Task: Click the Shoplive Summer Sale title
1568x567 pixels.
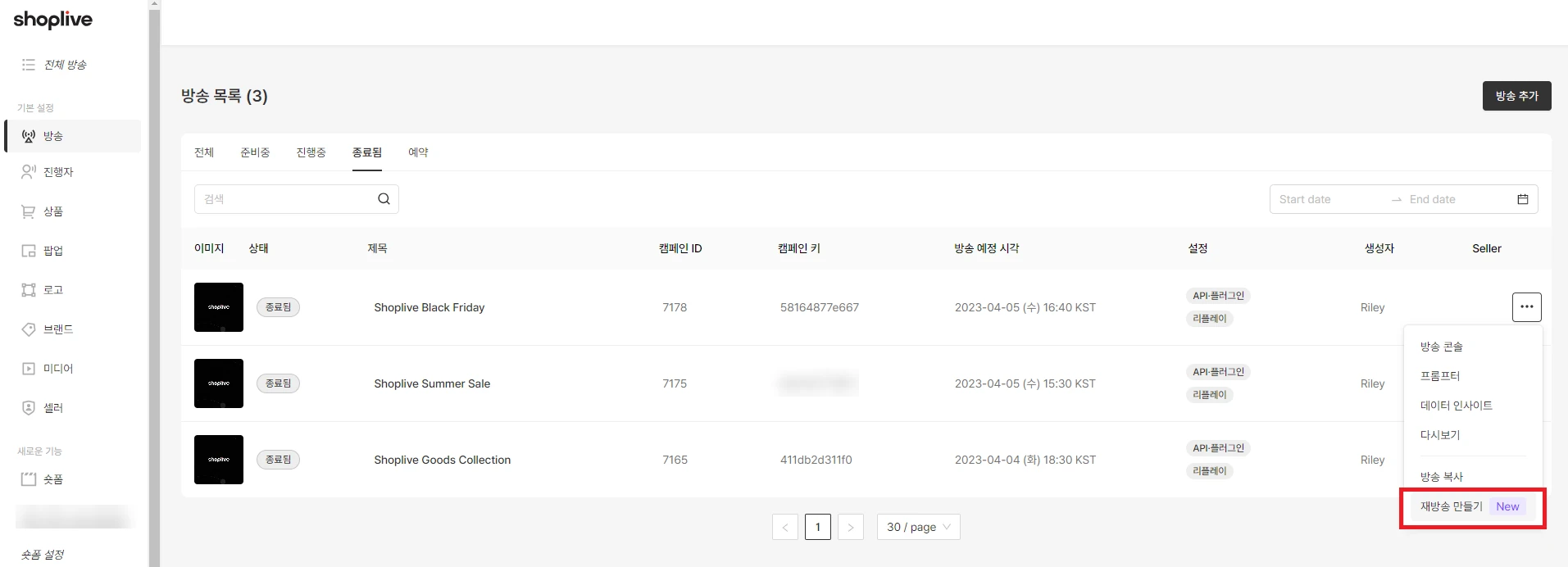Action: 432,383
